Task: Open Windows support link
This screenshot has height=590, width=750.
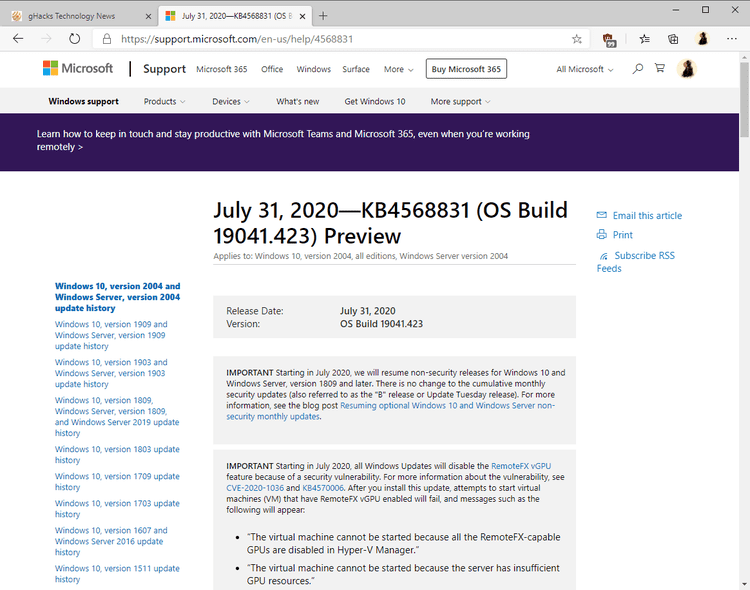Action: click(x=84, y=101)
